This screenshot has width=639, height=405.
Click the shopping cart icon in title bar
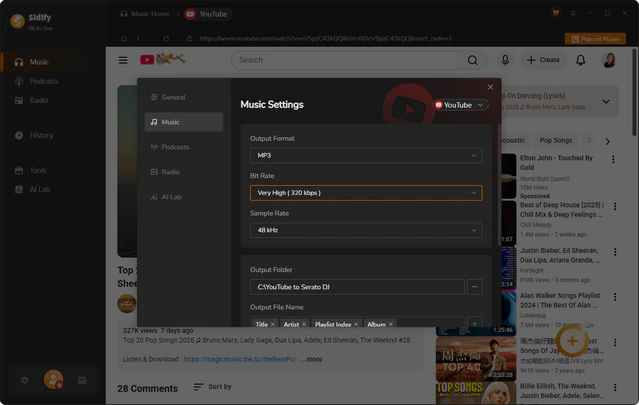555,13
